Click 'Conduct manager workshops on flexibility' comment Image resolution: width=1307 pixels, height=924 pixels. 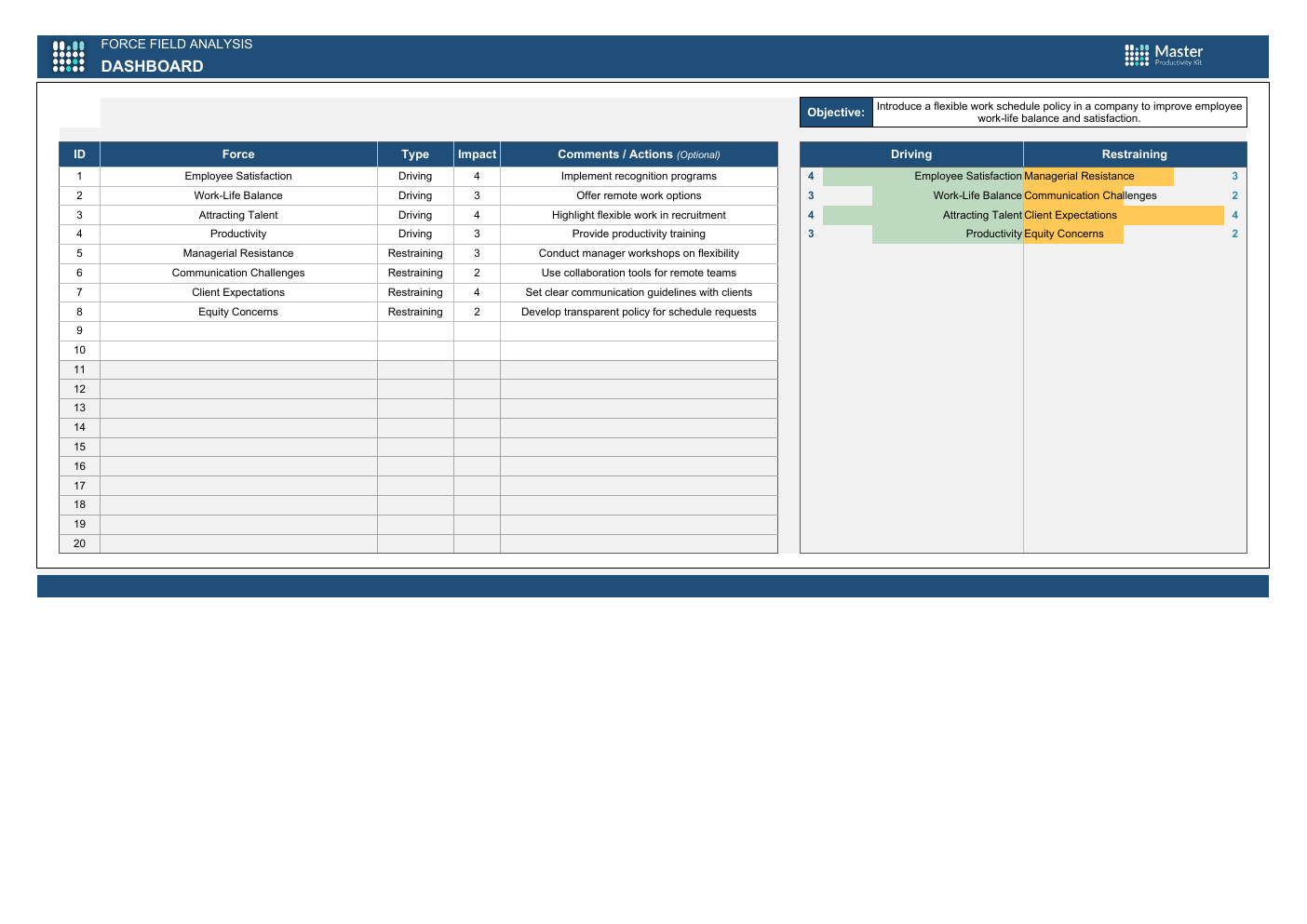[x=639, y=253]
